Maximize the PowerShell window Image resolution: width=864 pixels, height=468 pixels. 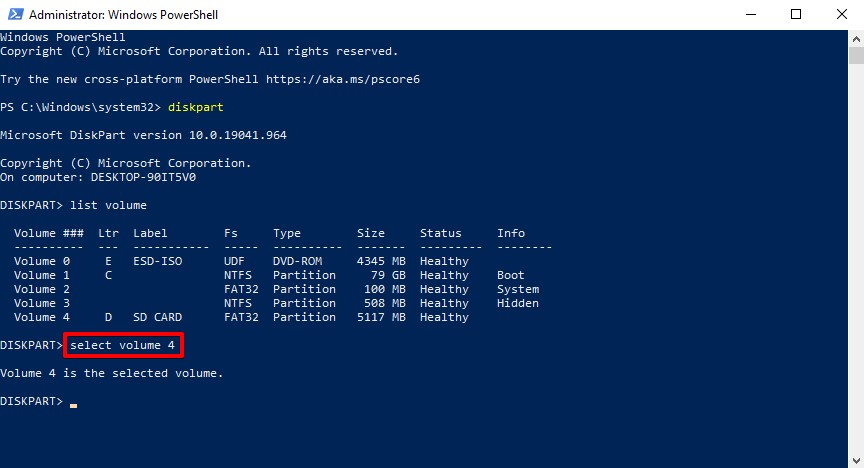(x=796, y=14)
